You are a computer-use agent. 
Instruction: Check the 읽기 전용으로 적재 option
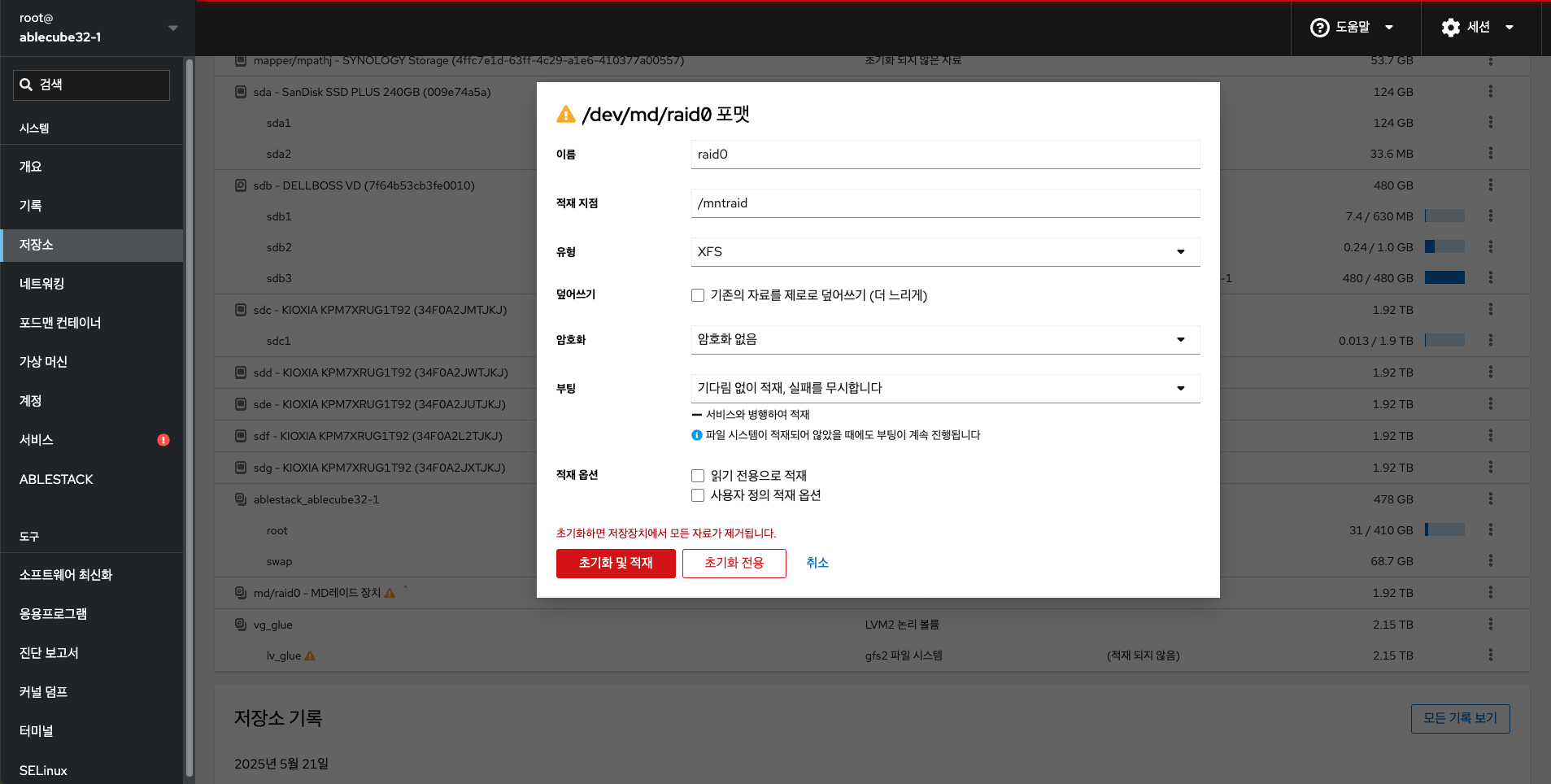(698, 476)
